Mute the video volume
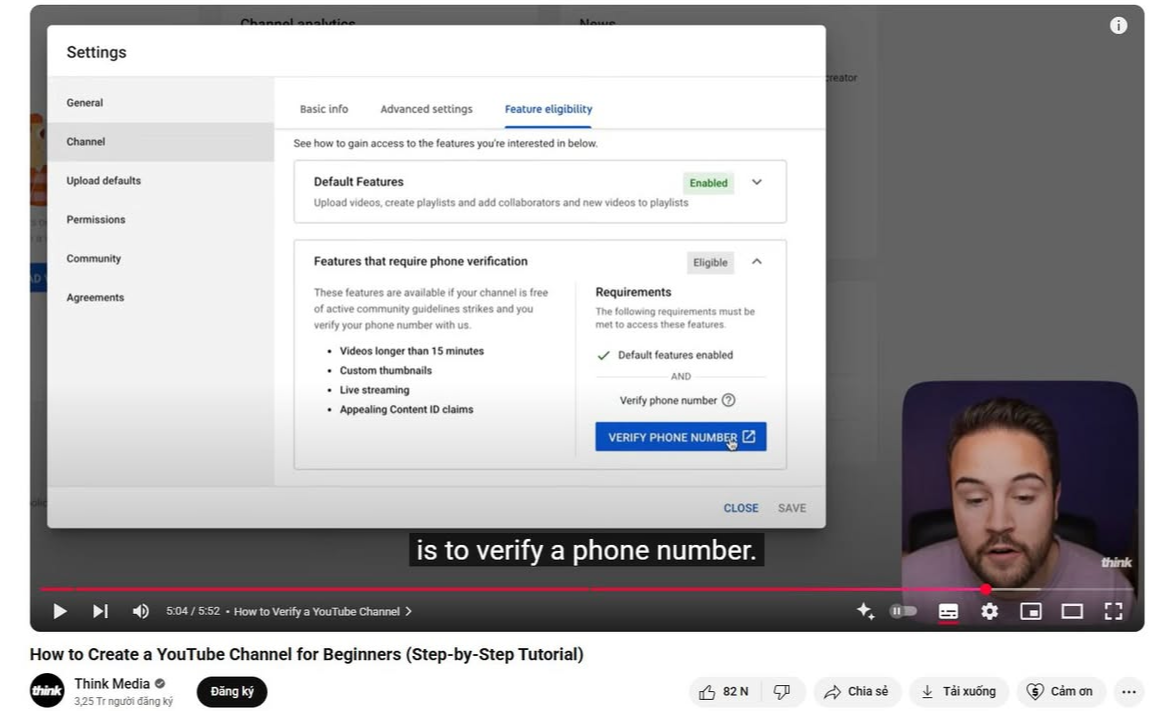 point(141,611)
